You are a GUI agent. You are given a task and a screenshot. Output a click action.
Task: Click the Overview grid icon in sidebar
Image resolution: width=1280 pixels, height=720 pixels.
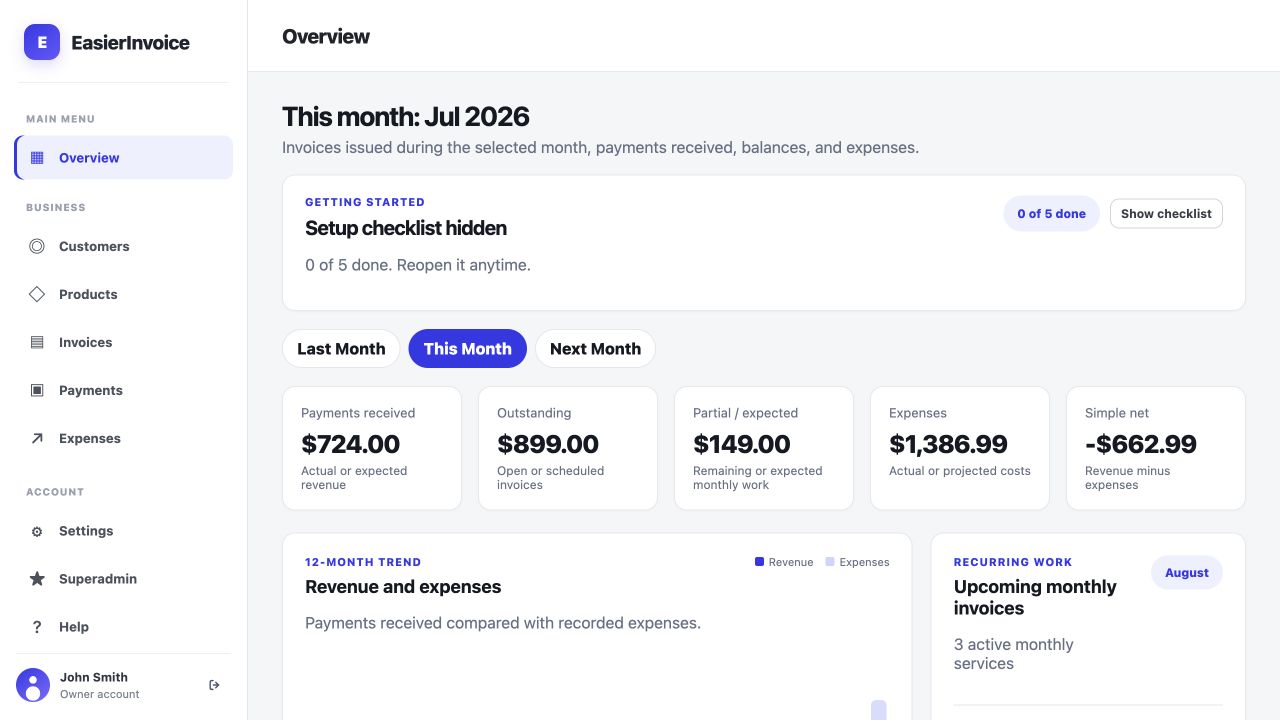click(x=37, y=158)
